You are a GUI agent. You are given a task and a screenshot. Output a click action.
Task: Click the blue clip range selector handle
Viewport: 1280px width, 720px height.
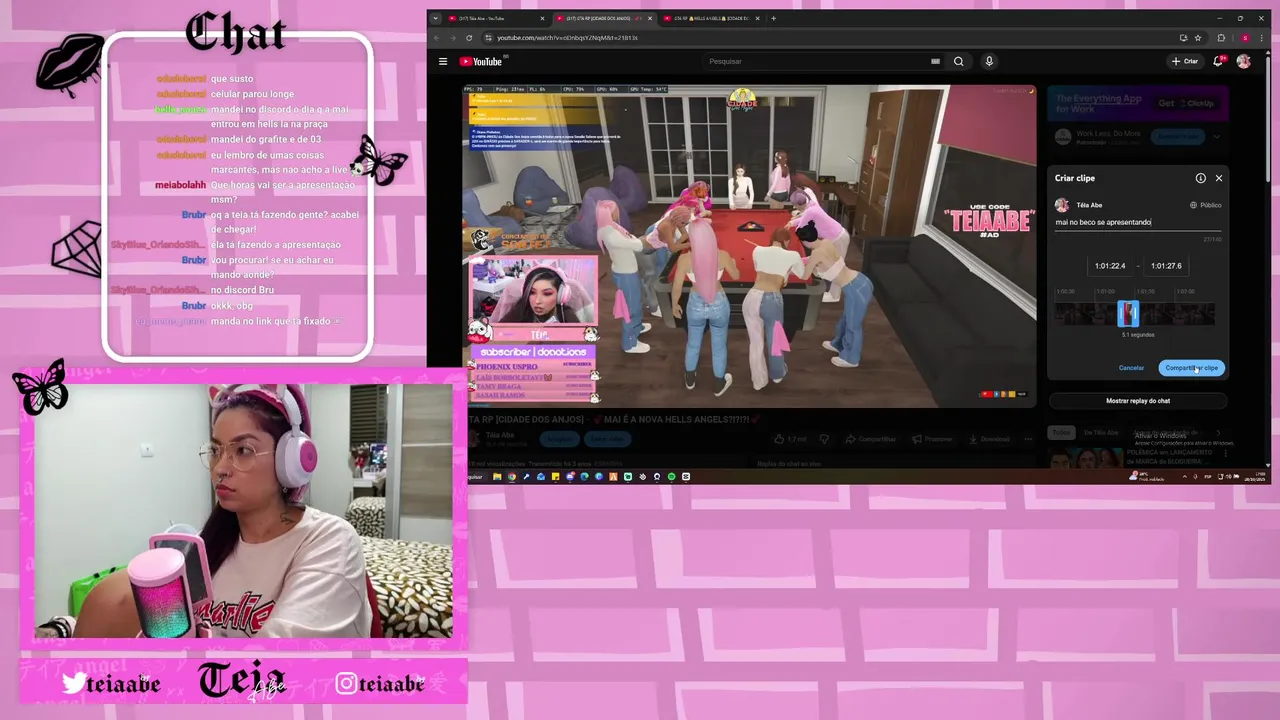1128,313
